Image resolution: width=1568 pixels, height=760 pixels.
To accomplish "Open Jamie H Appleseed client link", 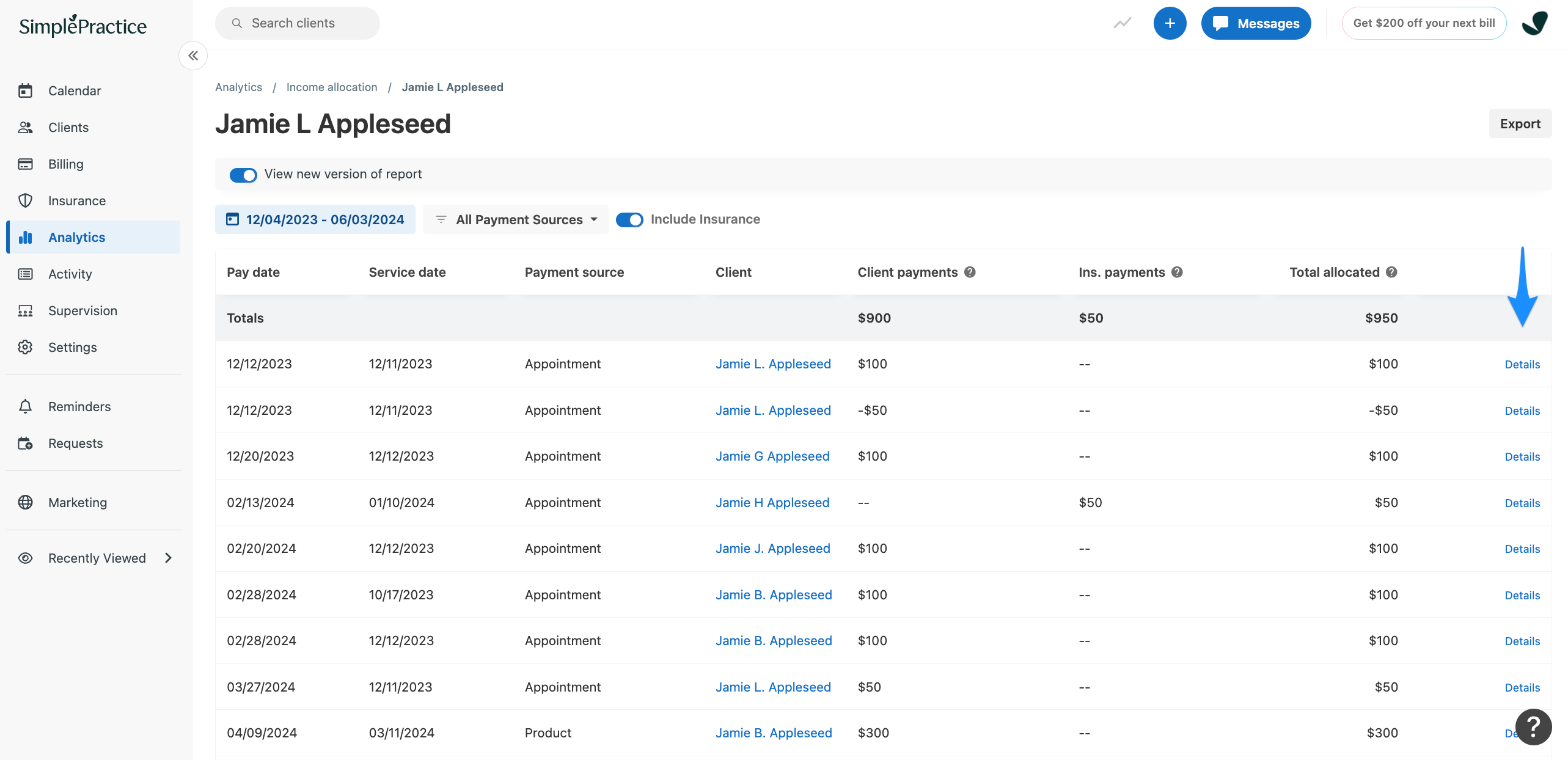I will 772,502.
